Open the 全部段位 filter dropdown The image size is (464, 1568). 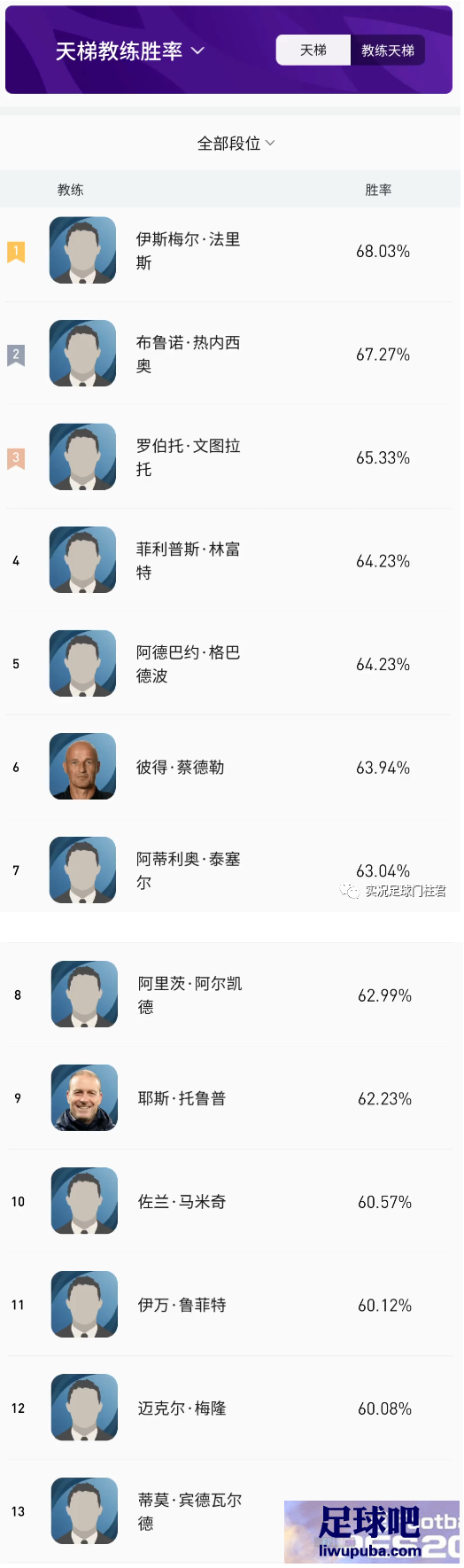coord(236,144)
